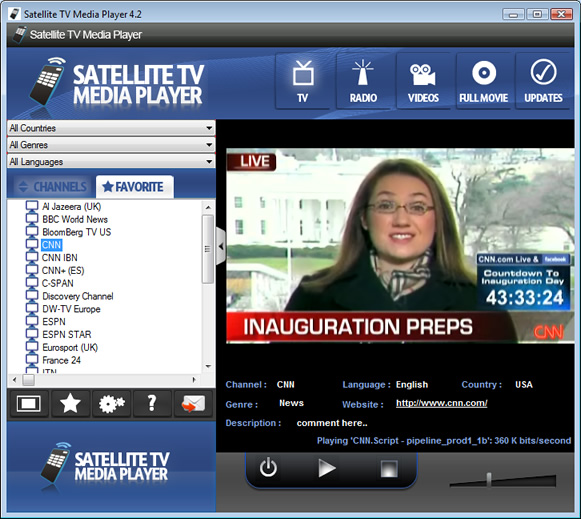The image size is (581, 519).
Task: Open help with question mark icon
Action: [152, 403]
